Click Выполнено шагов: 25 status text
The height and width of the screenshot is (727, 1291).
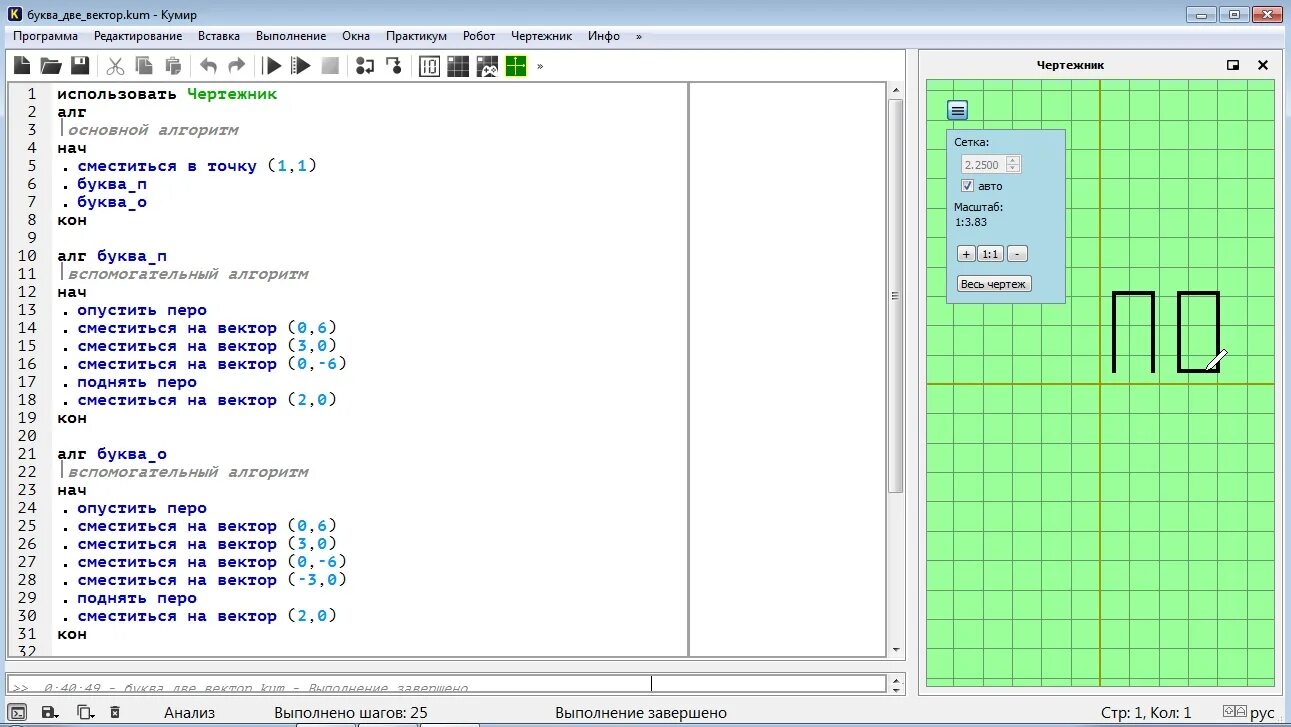coord(351,713)
